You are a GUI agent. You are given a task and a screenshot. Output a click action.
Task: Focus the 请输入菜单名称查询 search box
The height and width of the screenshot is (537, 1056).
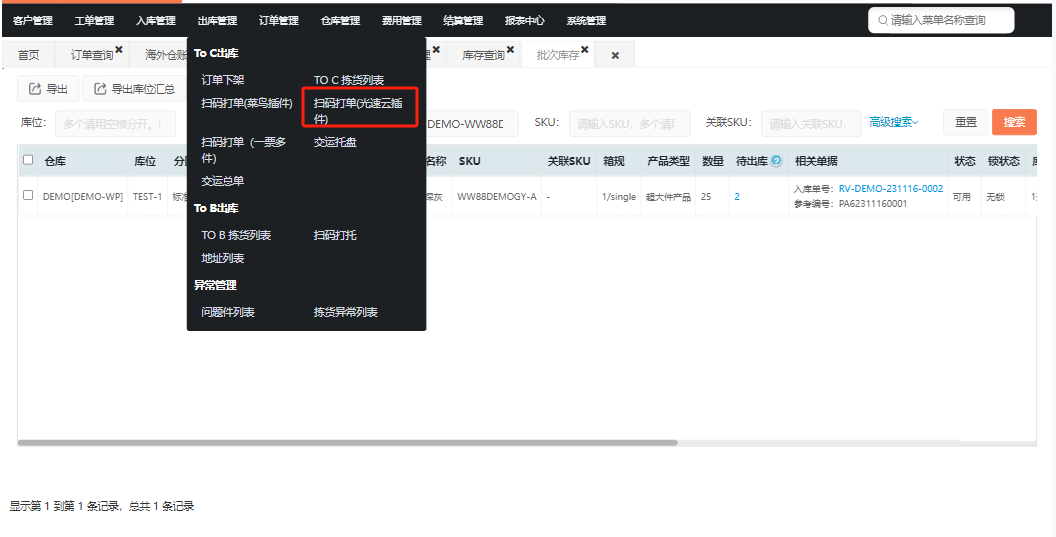[942, 21]
